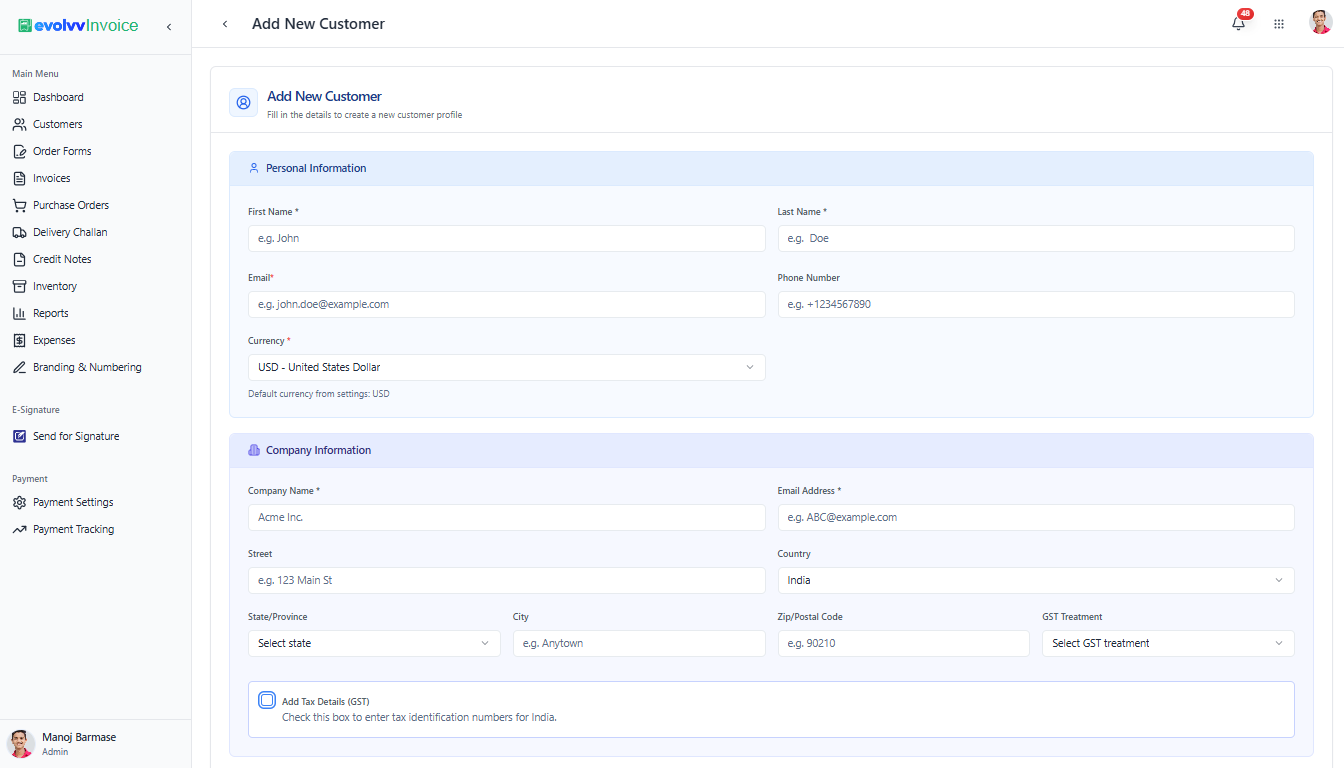
Task: Collapse the sidebar with the chevron
Action: [x=169, y=26]
